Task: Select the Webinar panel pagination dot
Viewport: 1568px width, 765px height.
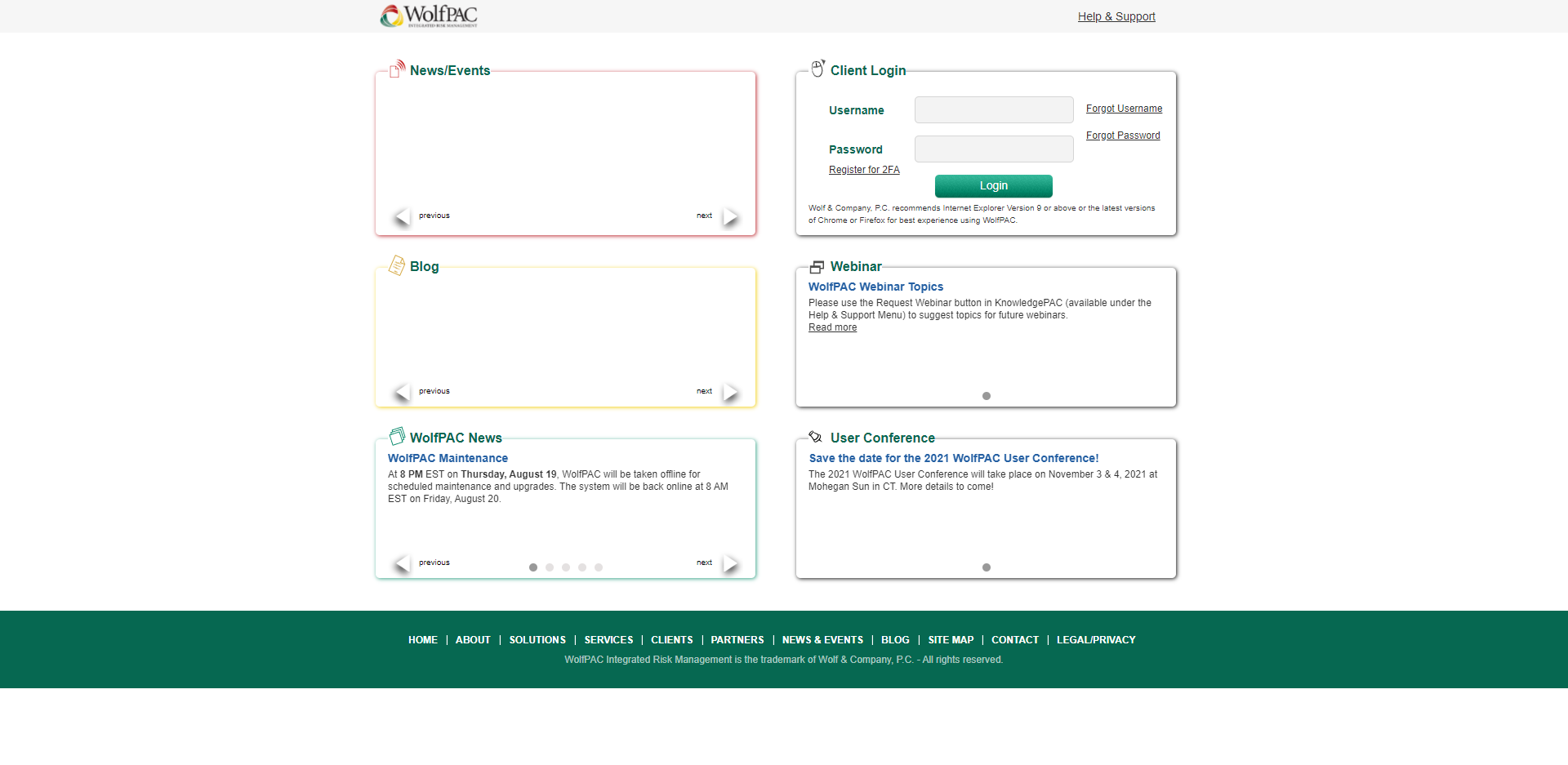Action: point(987,396)
